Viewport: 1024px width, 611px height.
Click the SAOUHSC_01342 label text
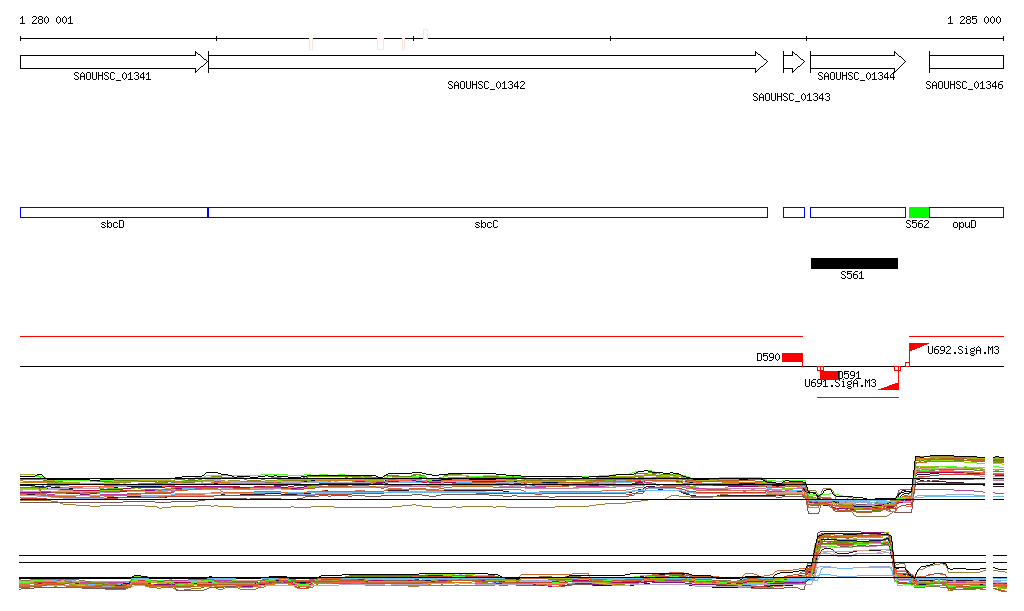tap(486, 85)
